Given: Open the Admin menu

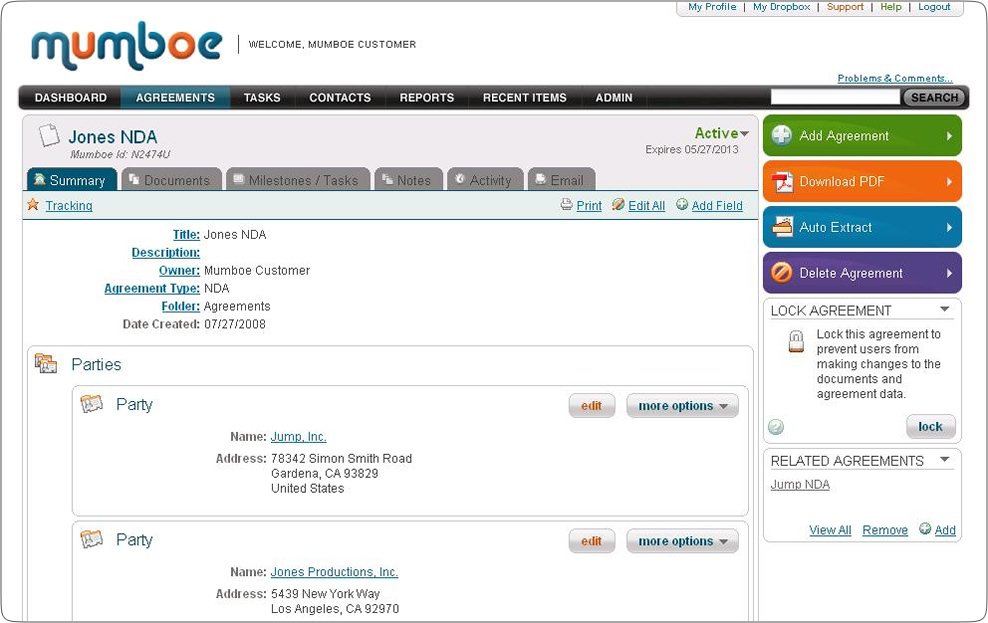Looking at the screenshot, I should [614, 98].
